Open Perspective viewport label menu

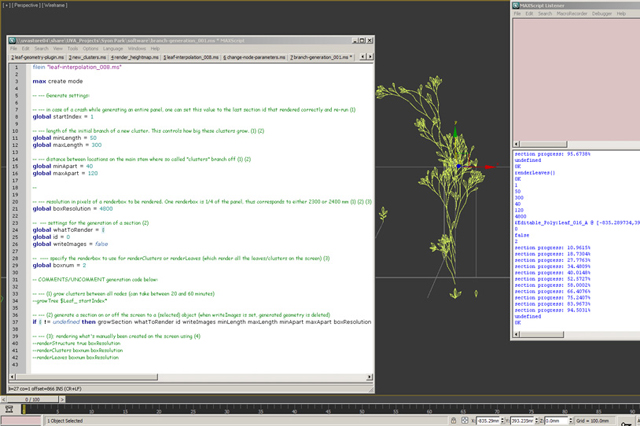click(26, 5)
